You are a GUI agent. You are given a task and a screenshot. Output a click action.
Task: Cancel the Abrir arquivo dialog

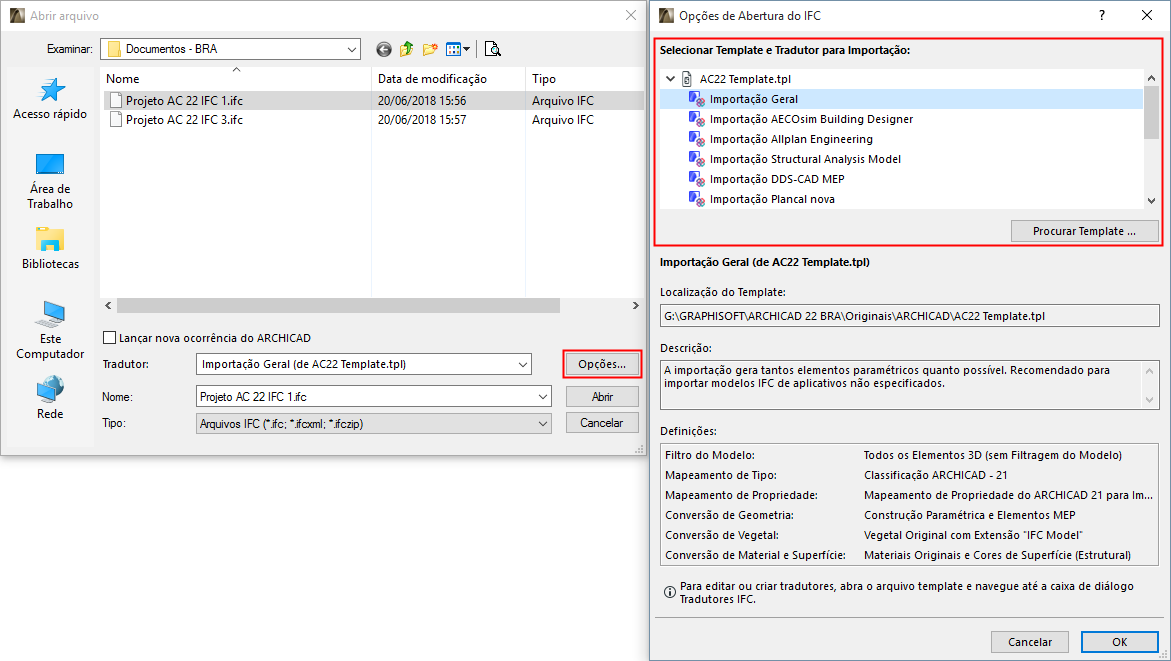(602, 423)
